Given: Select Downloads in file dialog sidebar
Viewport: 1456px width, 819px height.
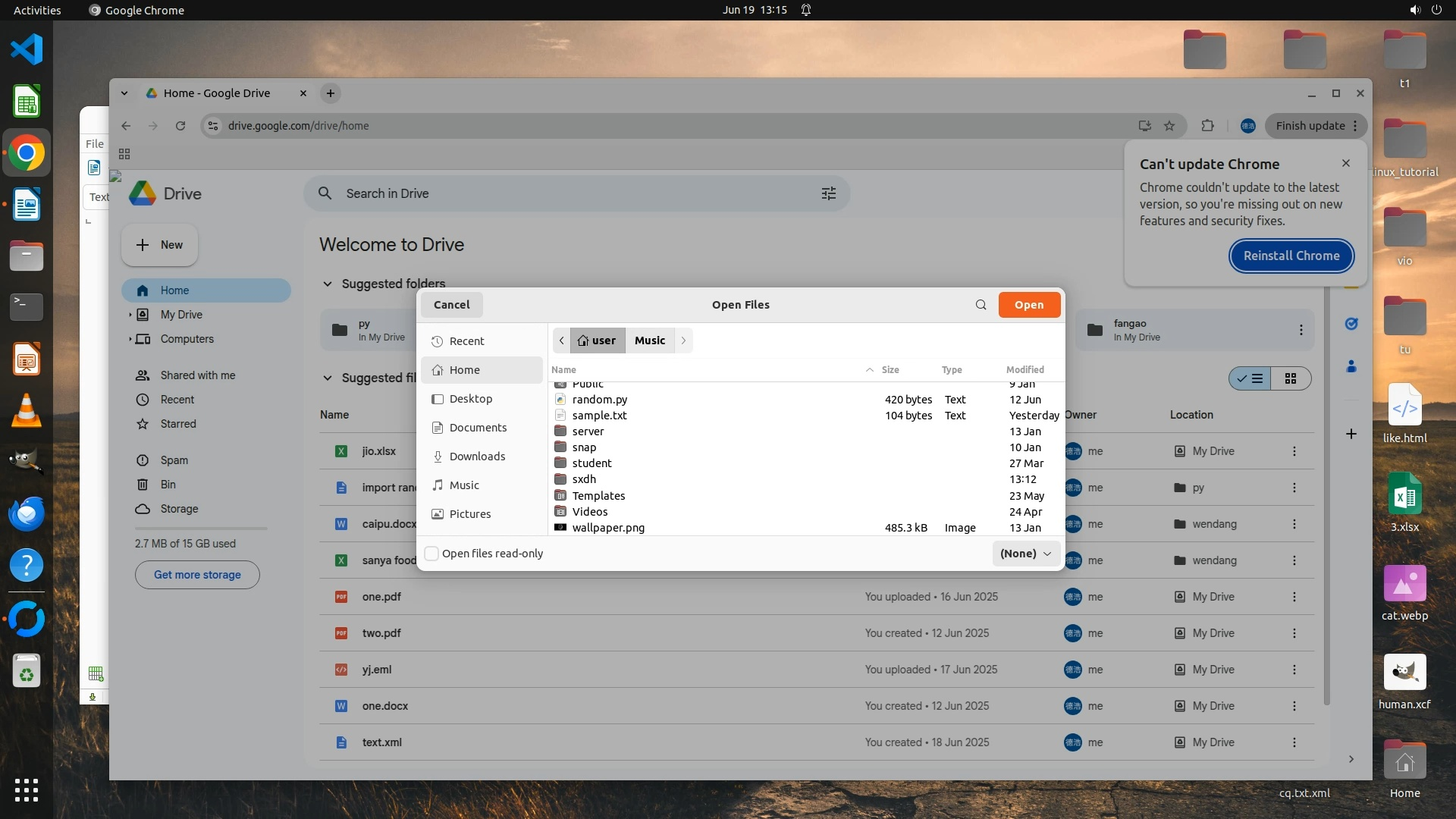Looking at the screenshot, I should tap(476, 457).
